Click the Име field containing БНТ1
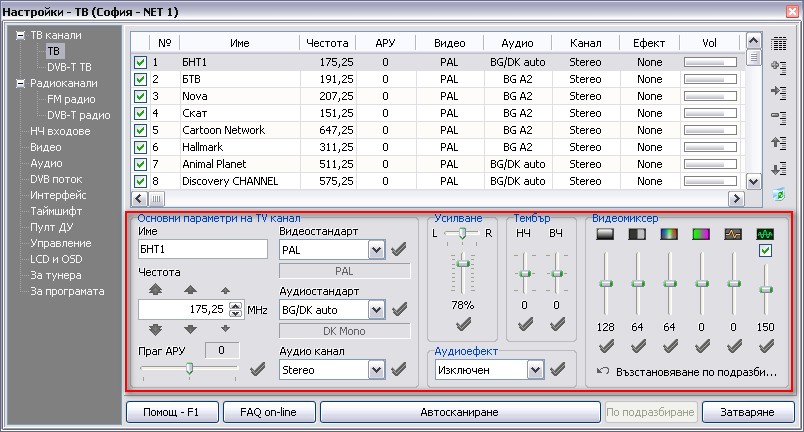The image size is (804, 432). [x=203, y=250]
